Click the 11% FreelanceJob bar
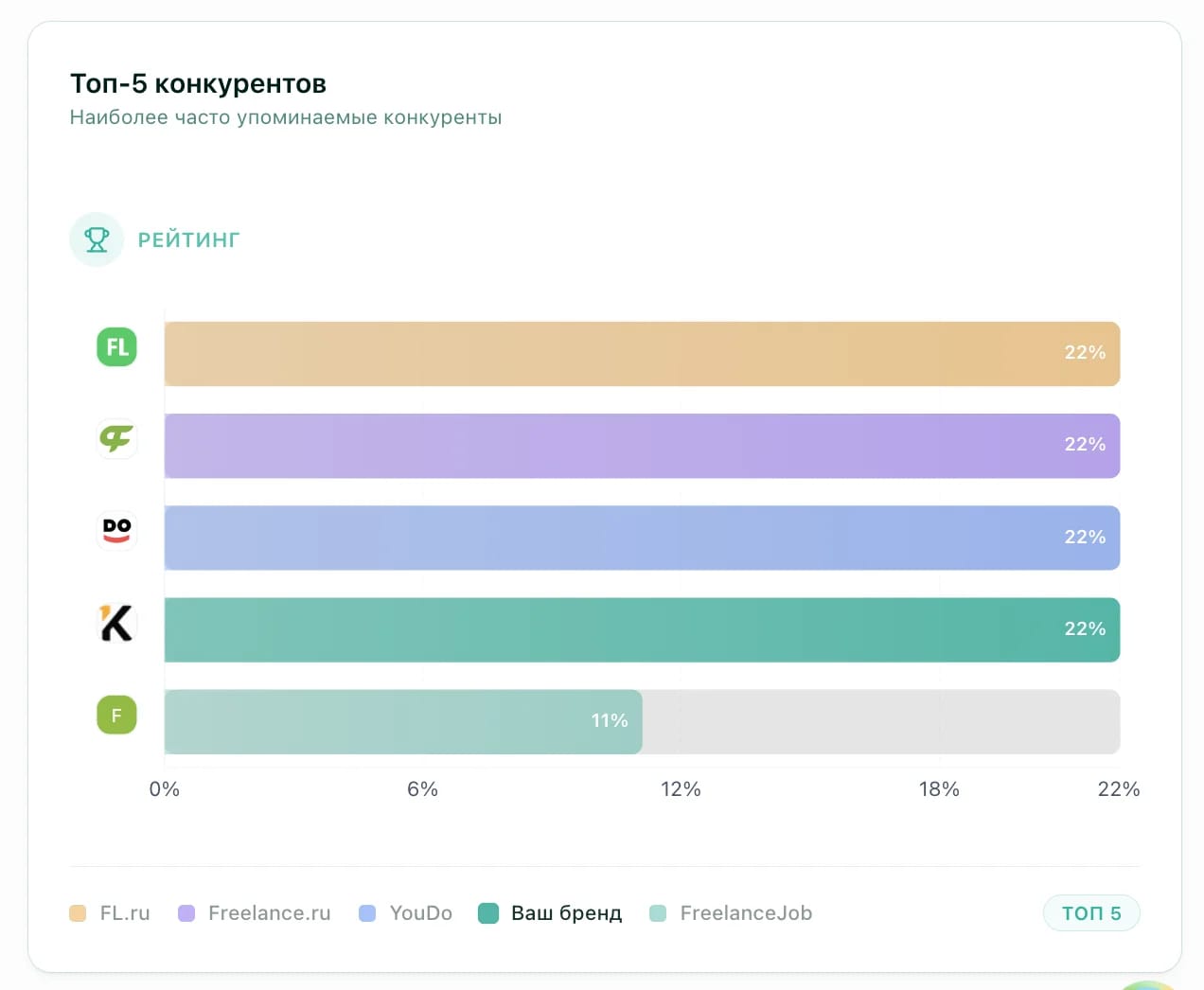 coord(402,721)
